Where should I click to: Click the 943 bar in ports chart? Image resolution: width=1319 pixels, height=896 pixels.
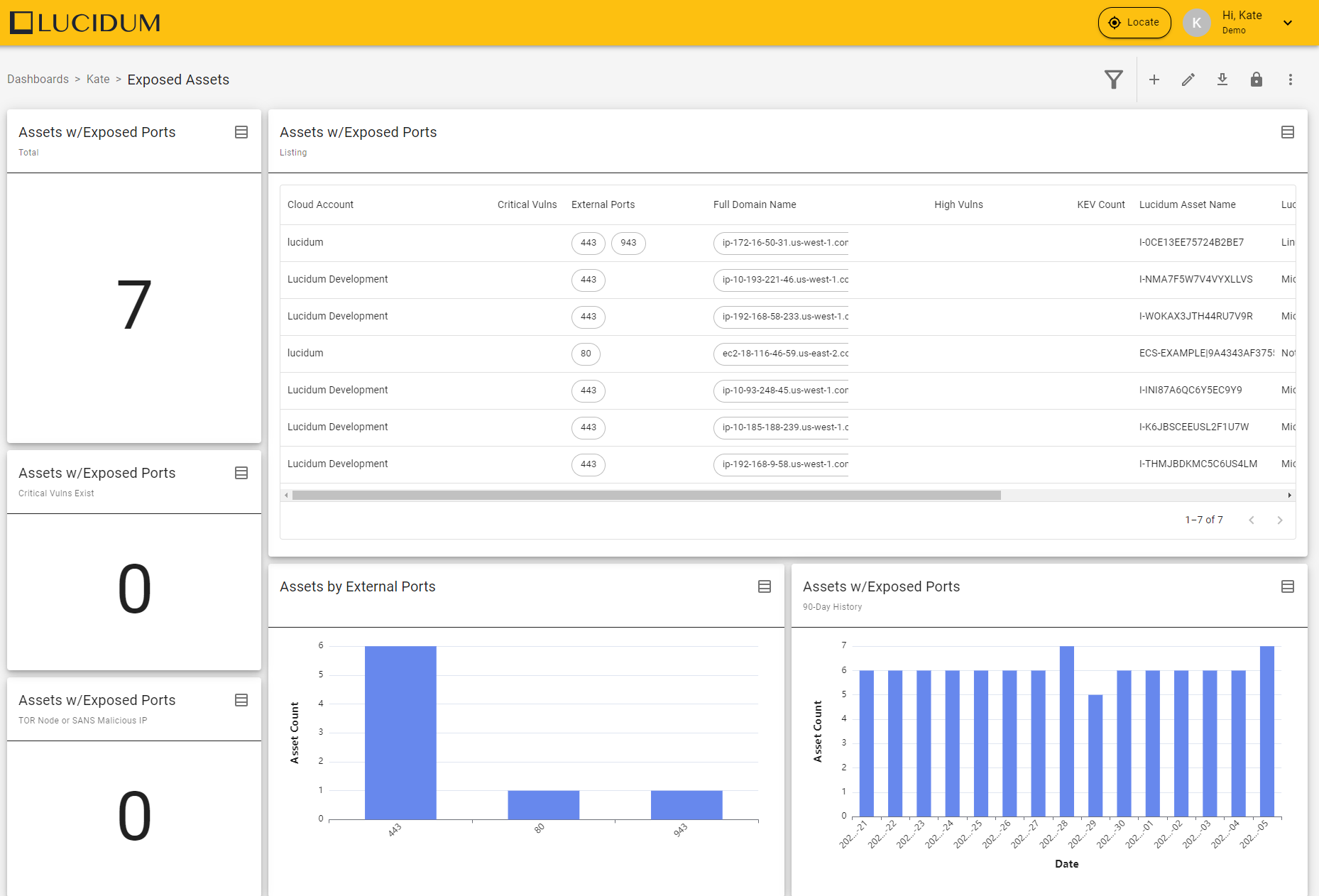[686, 805]
